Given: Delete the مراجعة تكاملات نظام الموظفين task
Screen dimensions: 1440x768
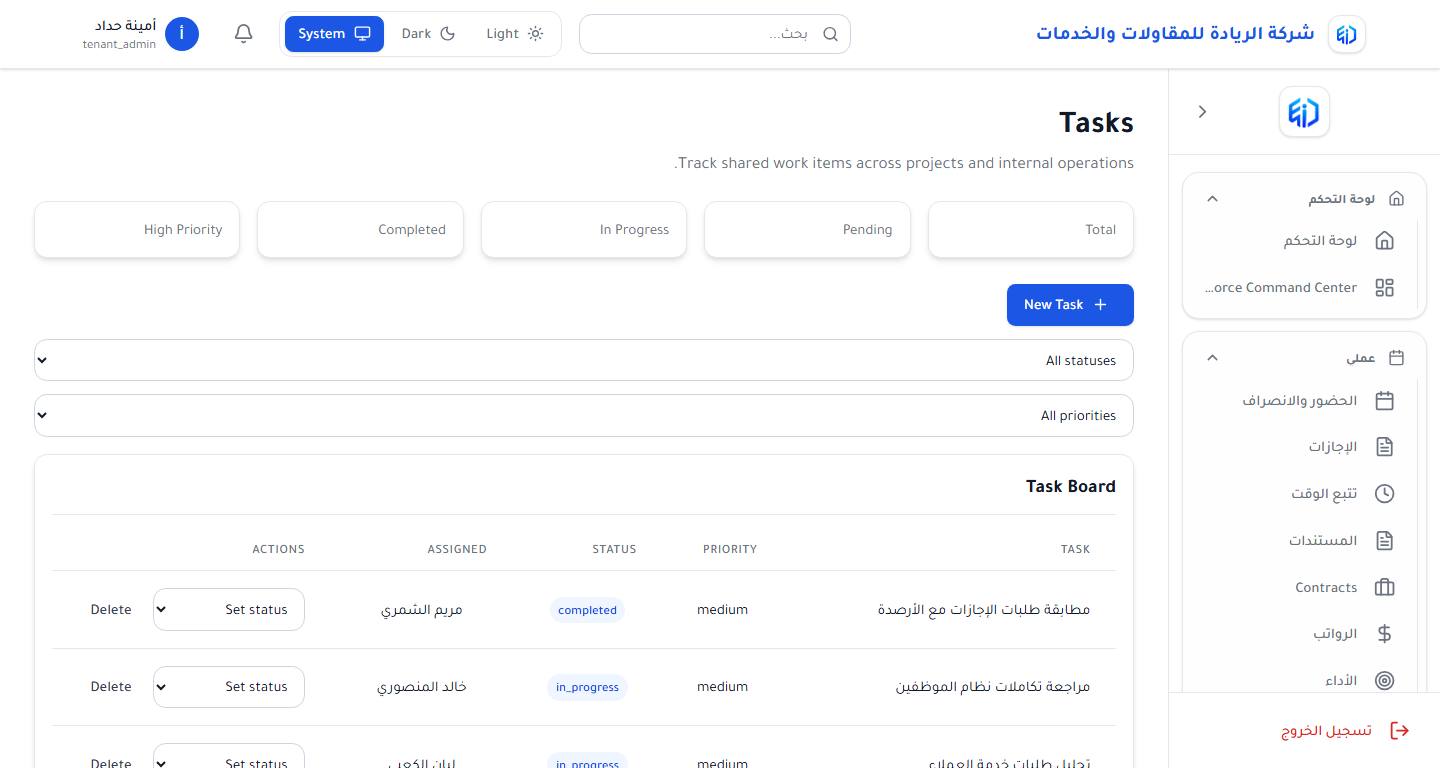Looking at the screenshot, I should coord(111,687).
